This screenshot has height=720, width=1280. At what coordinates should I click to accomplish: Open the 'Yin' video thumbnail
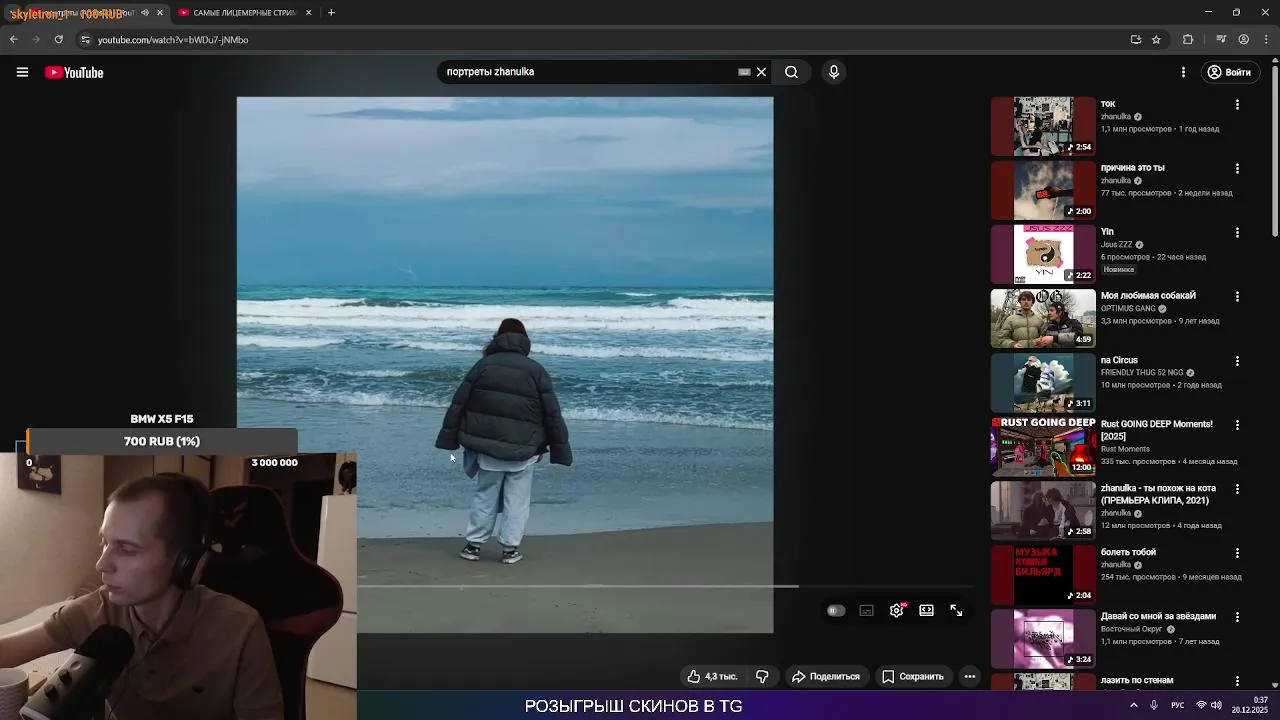point(1043,254)
